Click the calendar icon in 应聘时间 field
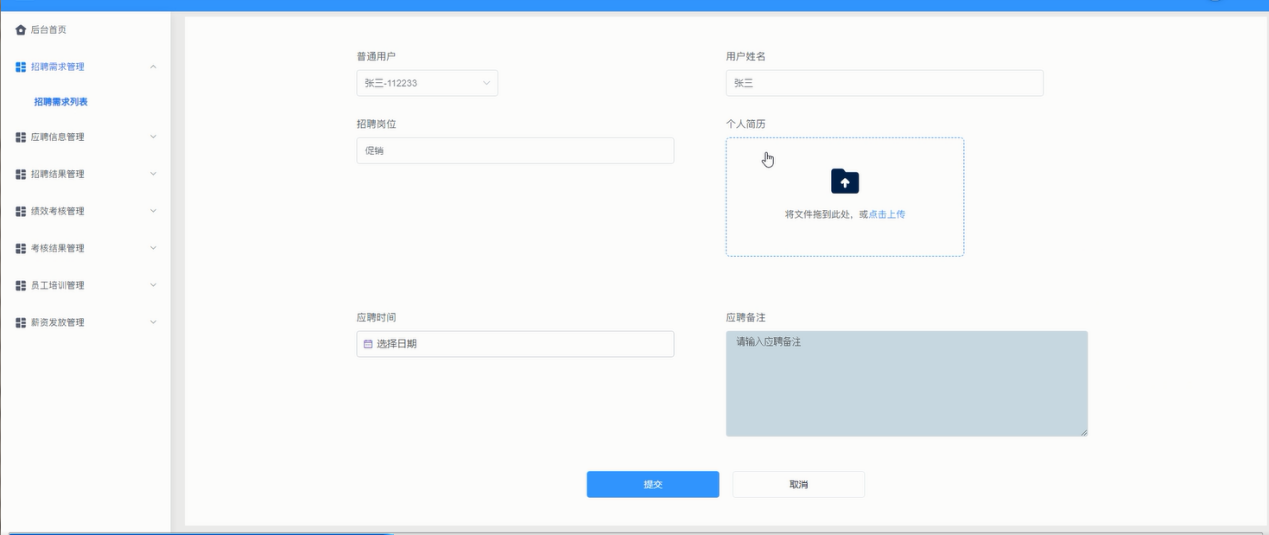The width and height of the screenshot is (1269, 535). (368, 344)
